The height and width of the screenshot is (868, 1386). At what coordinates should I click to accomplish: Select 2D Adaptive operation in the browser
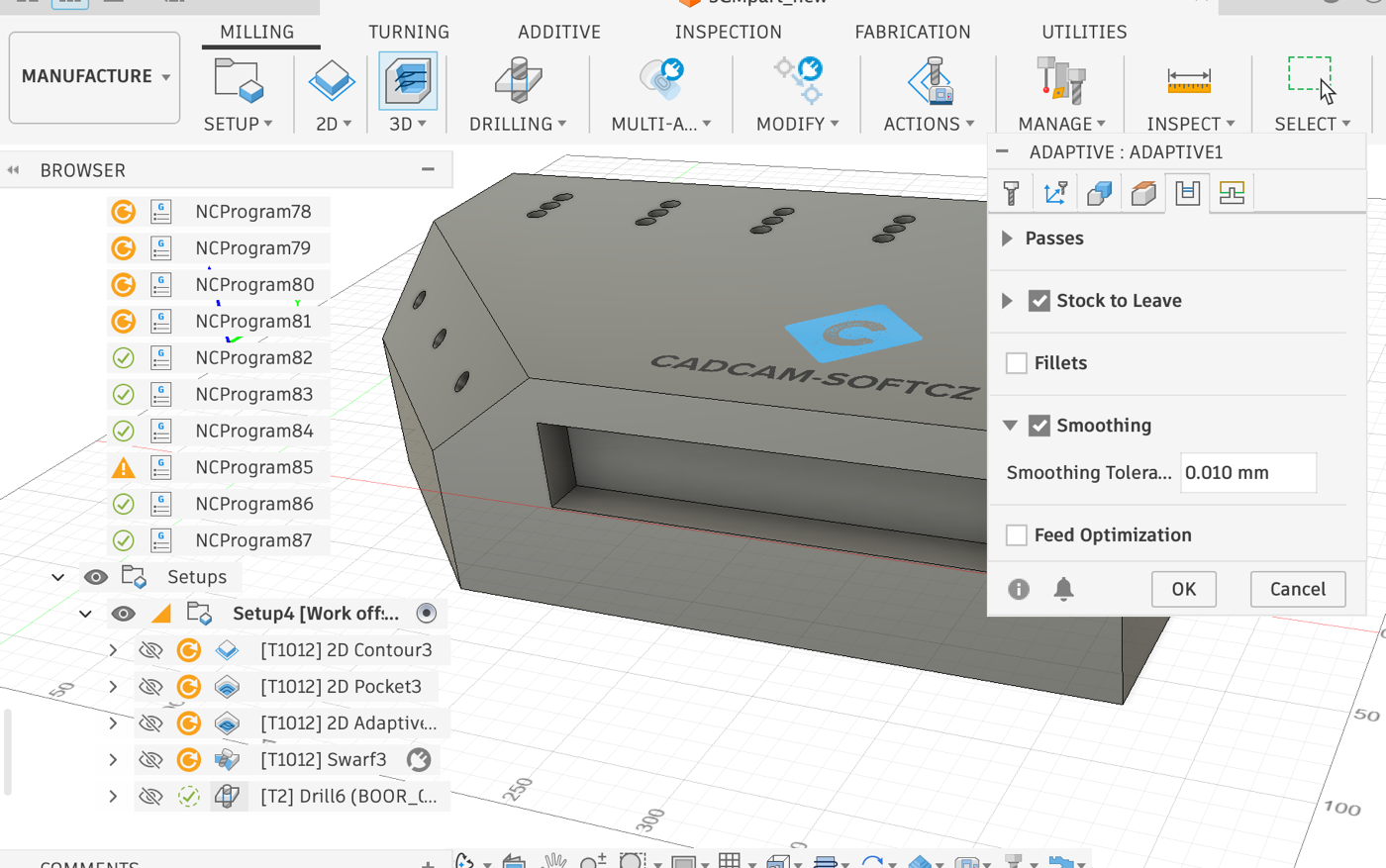(347, 723)
